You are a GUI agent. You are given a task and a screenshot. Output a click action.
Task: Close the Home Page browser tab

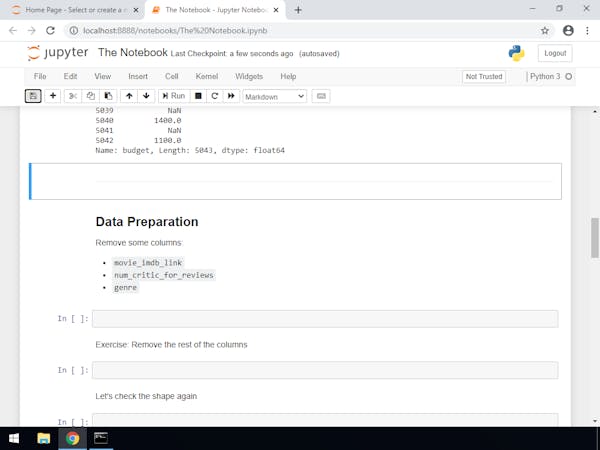[x=135, y=10]
